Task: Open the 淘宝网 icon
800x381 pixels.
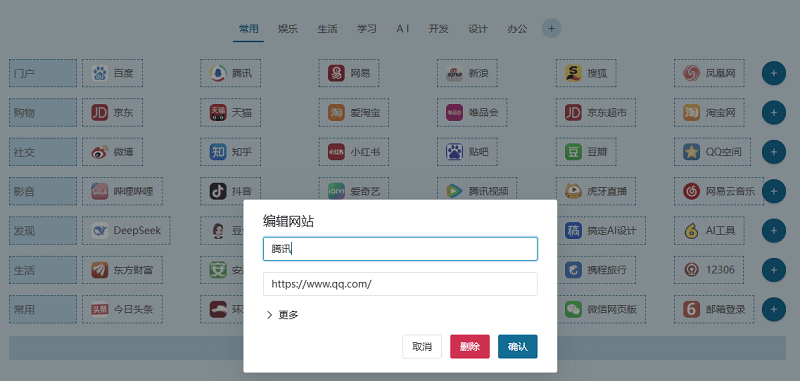Action: point(691,113)
